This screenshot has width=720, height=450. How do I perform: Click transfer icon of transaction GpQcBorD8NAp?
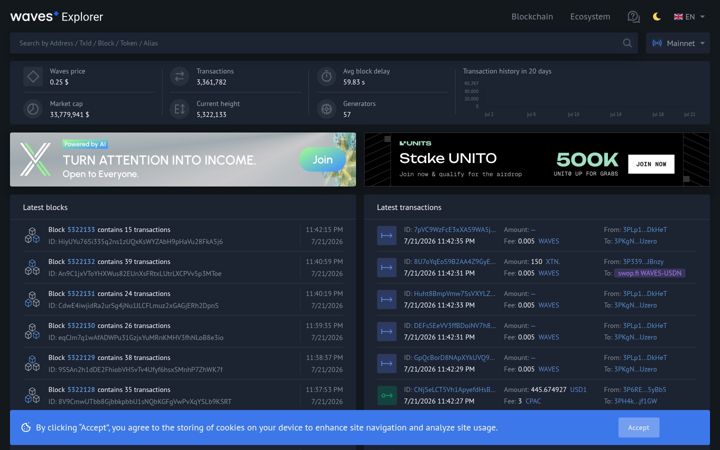[x=387, y=363]
